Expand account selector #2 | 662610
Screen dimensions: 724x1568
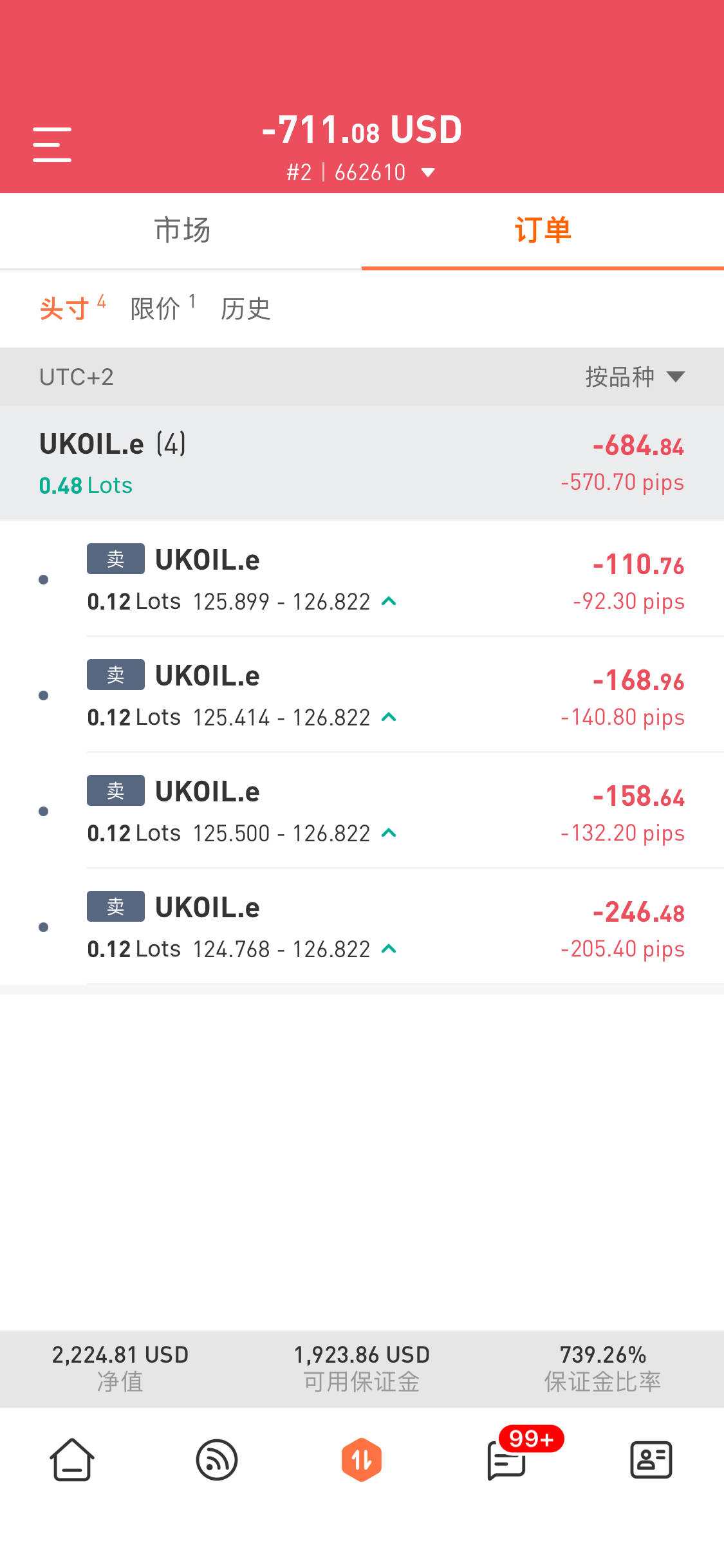point(362,173)
